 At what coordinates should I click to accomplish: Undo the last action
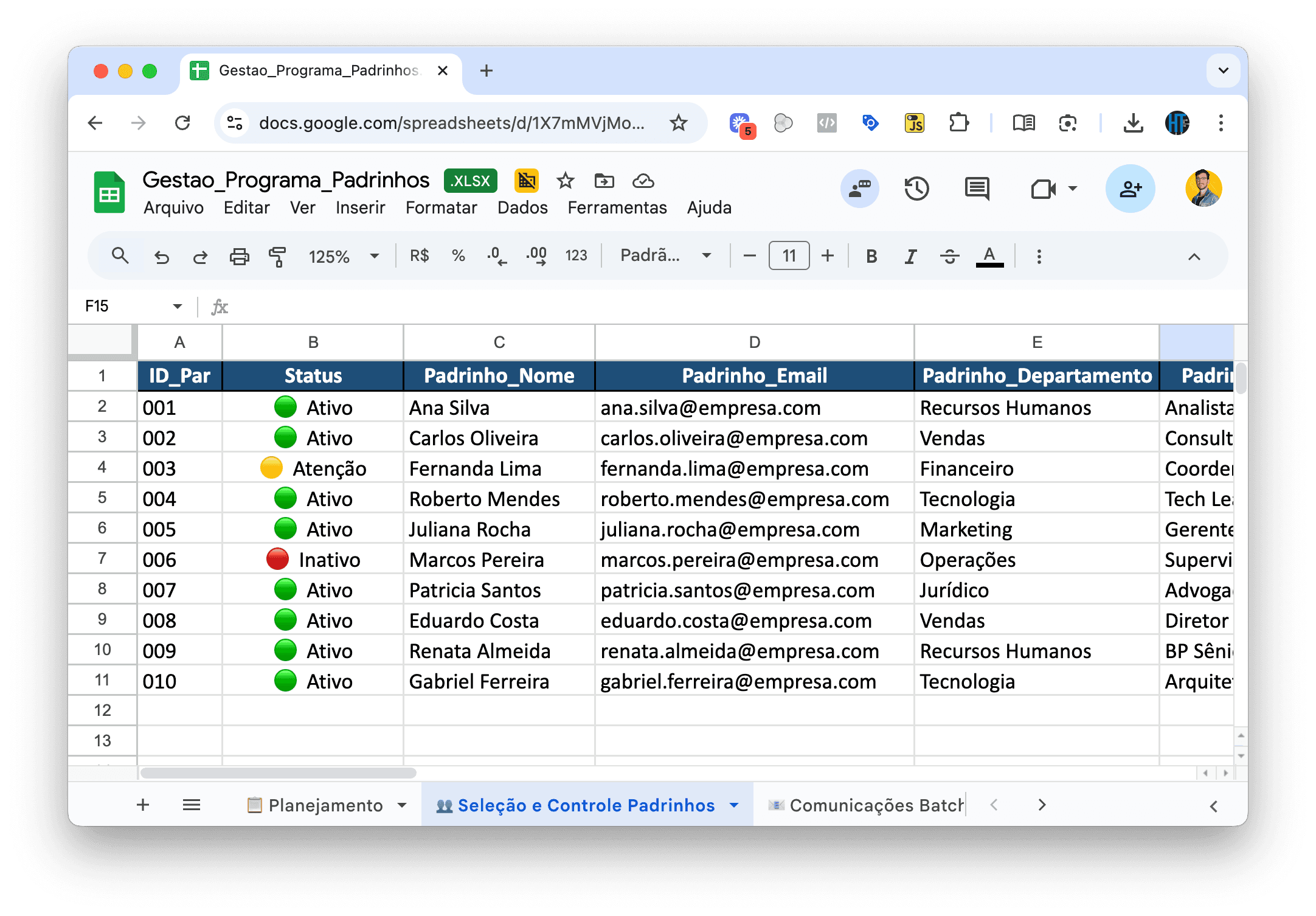click(161, 255)
